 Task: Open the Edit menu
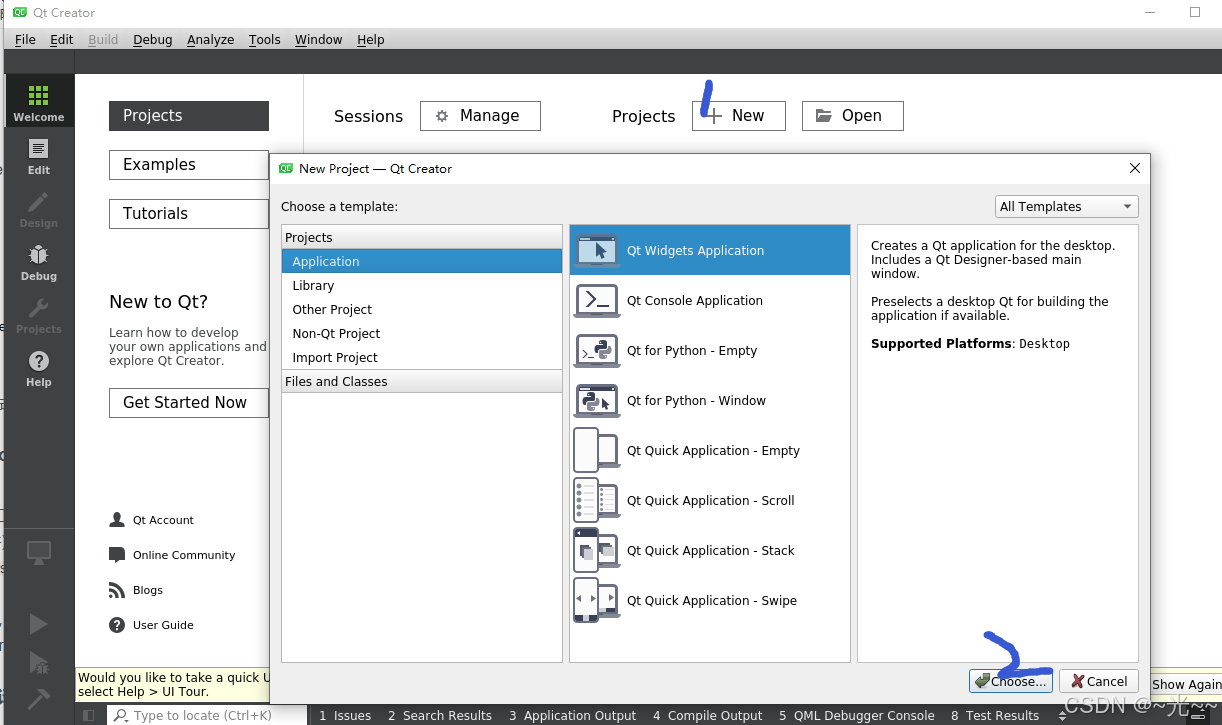62,39
